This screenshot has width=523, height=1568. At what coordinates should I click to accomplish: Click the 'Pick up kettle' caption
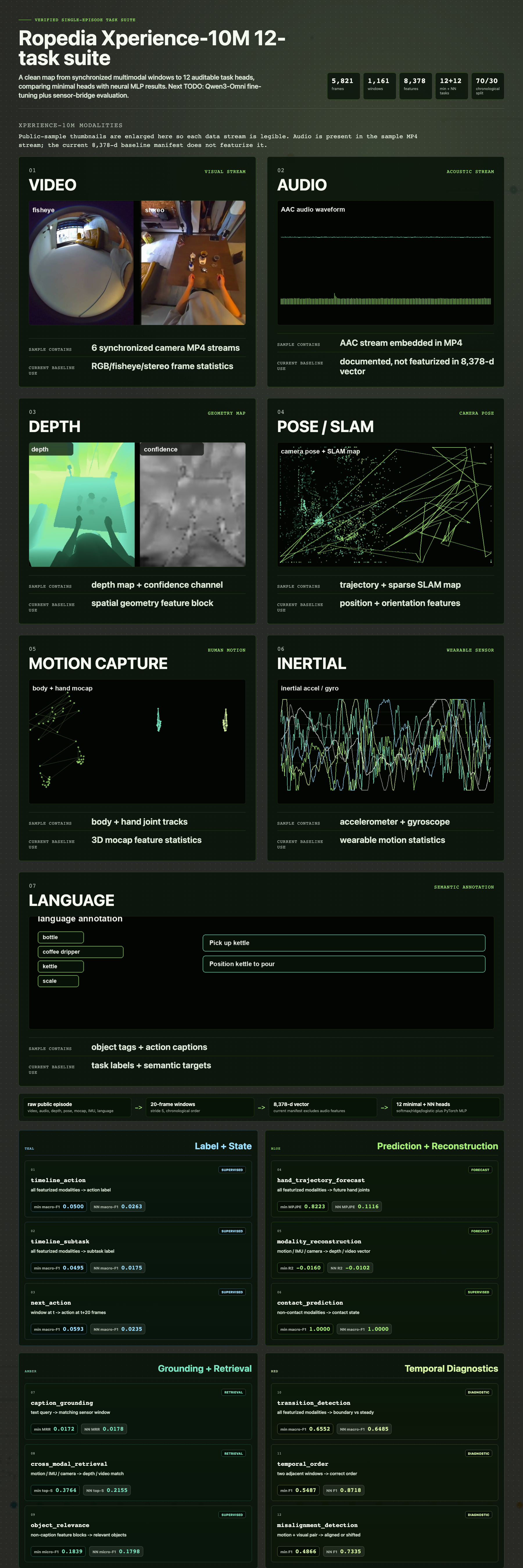(344, 943)
